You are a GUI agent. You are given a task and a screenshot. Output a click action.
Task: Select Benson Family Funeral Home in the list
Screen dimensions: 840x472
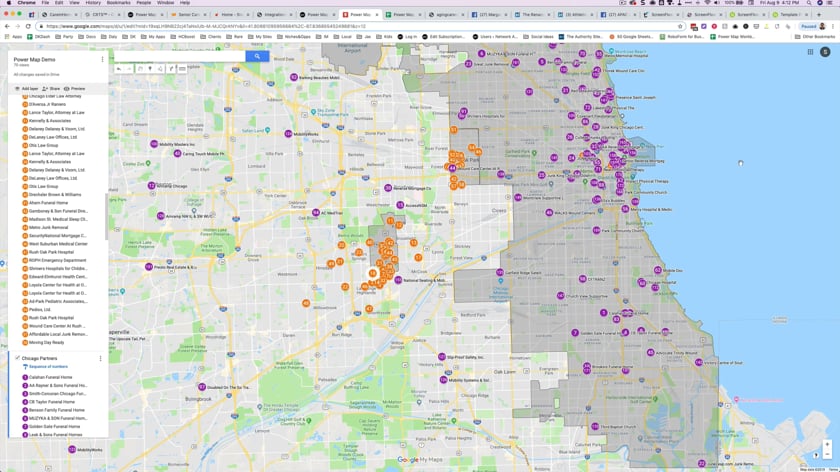pos(57,410)
